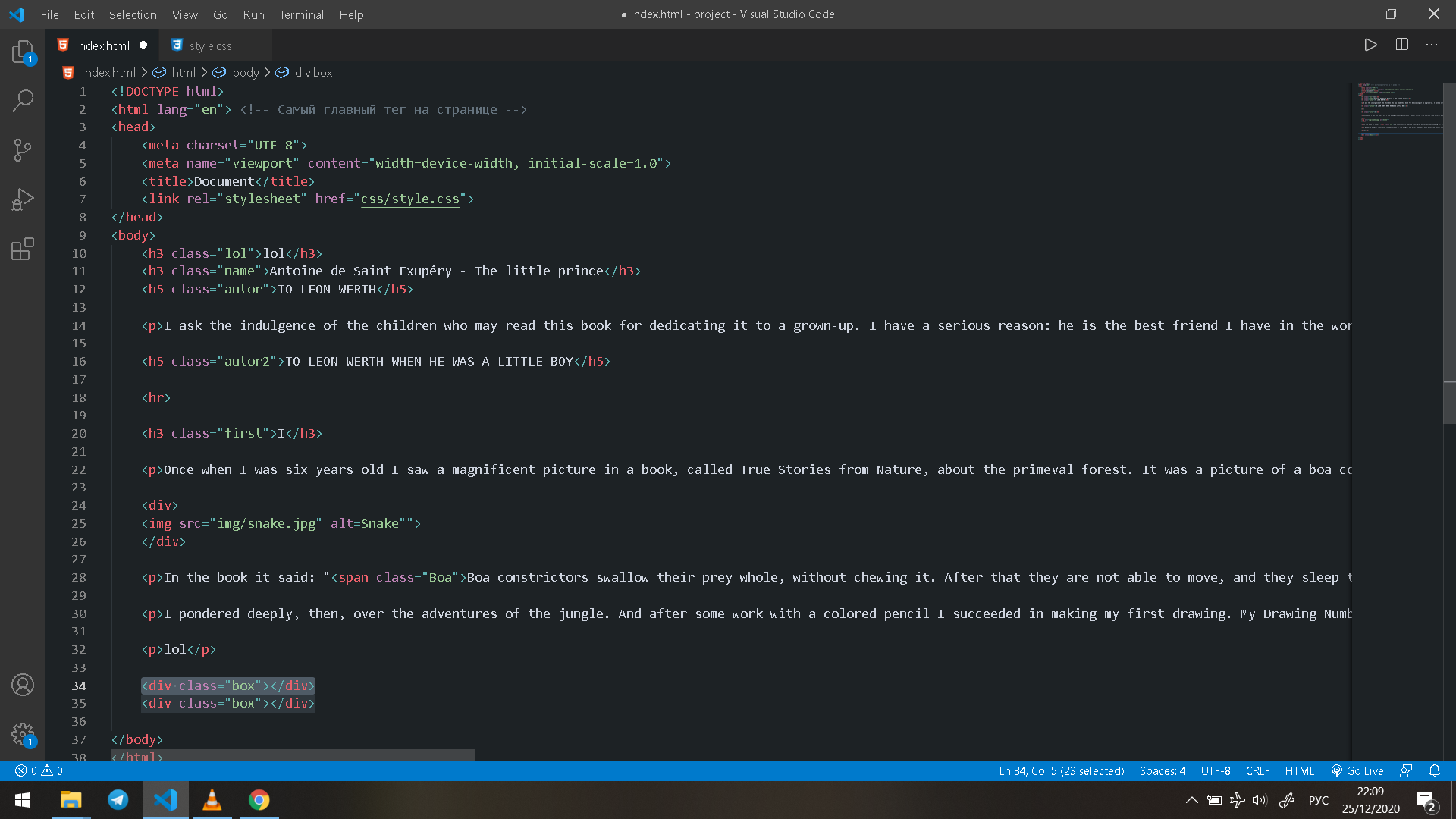
Task: Switch the РУС input language
Action: [x=1319, y=800]
